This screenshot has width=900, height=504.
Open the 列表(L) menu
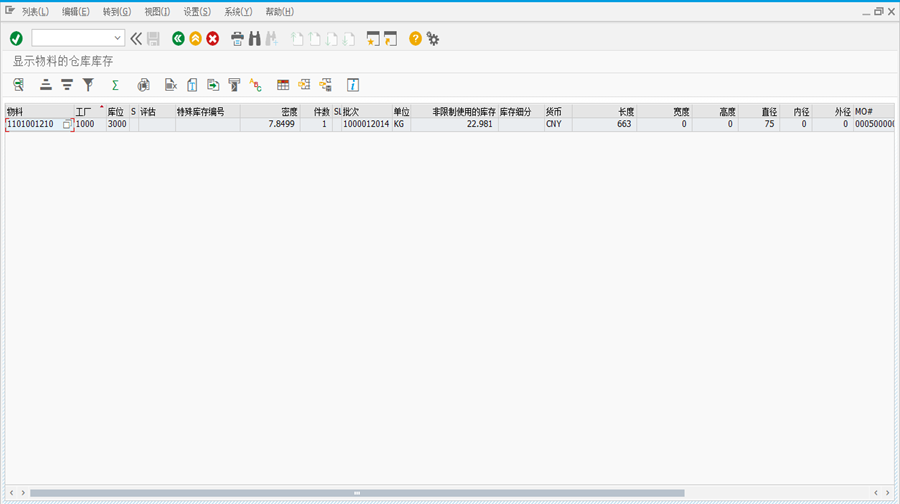tap(36, 11)
